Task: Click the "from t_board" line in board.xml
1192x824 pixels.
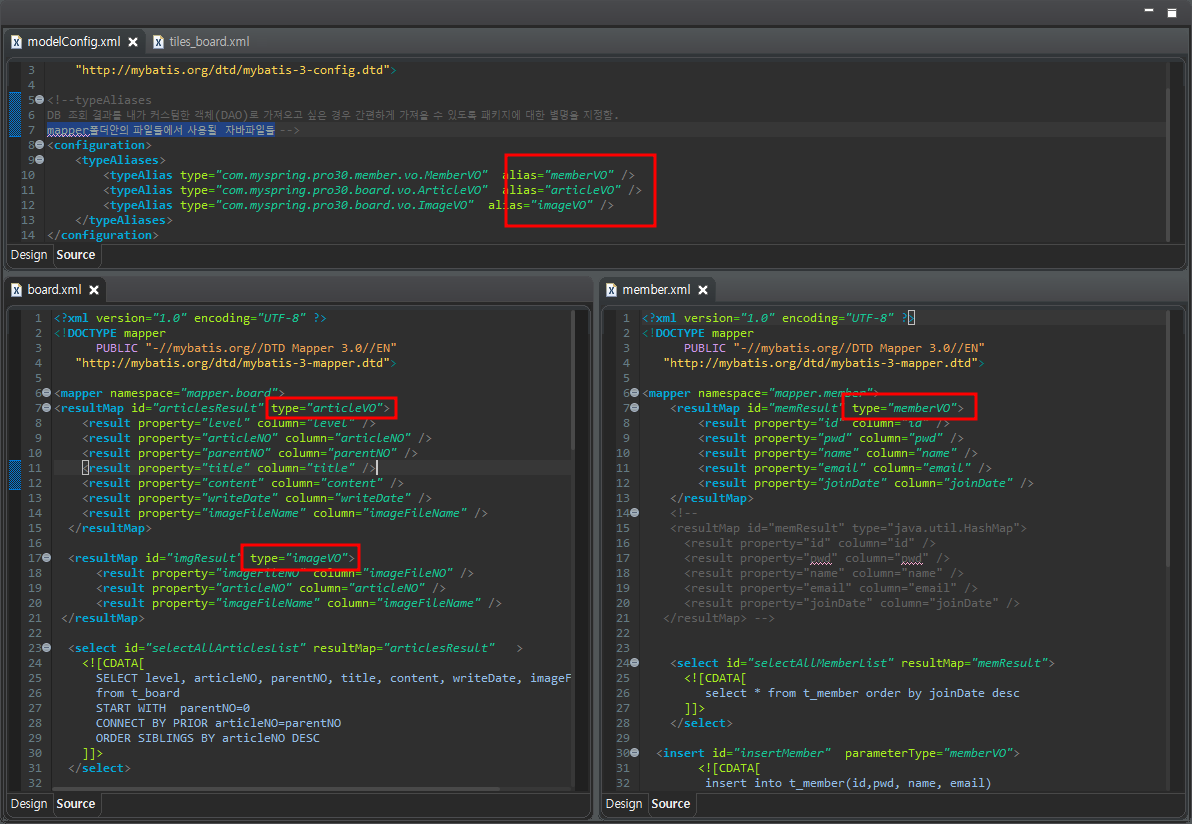Action: (138, 693)
